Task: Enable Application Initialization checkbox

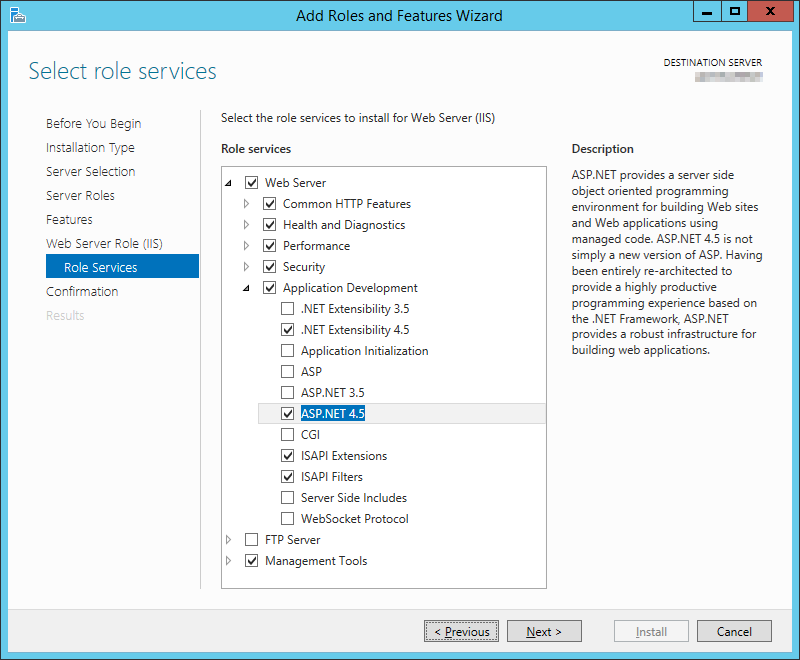Action: pyautogui.click(x=288, y=351)
